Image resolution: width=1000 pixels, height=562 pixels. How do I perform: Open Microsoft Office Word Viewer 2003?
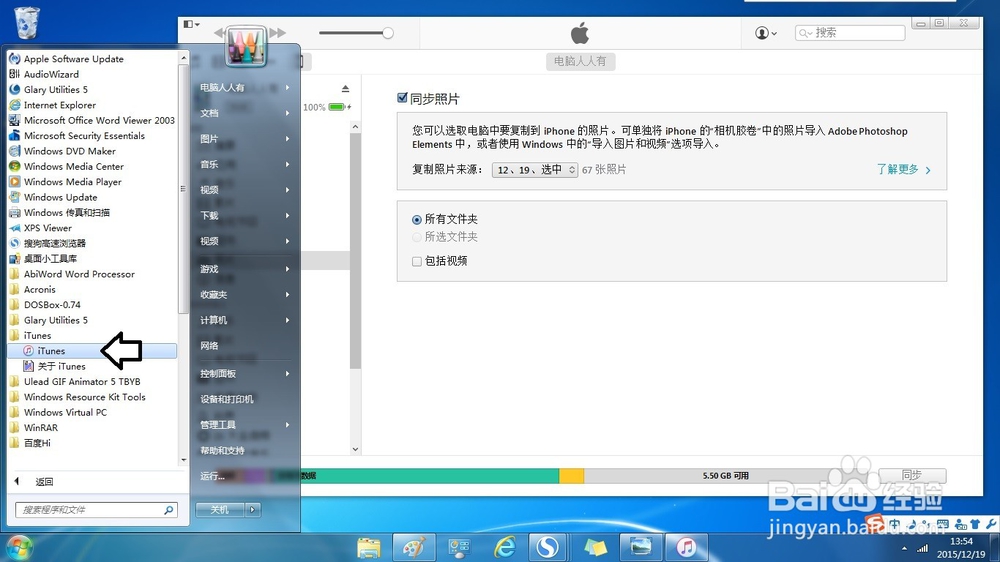pyautogui.click(x=92, y=120)
